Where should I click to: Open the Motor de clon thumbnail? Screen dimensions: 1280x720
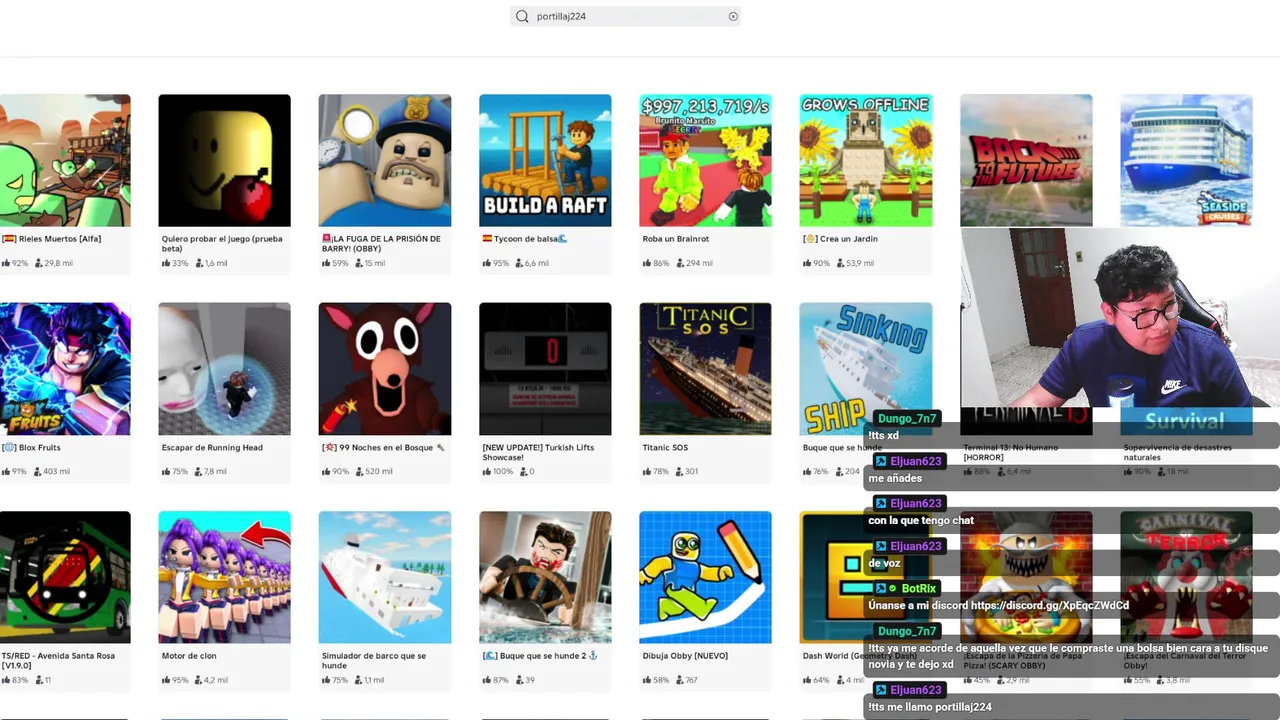click(224, 577)
